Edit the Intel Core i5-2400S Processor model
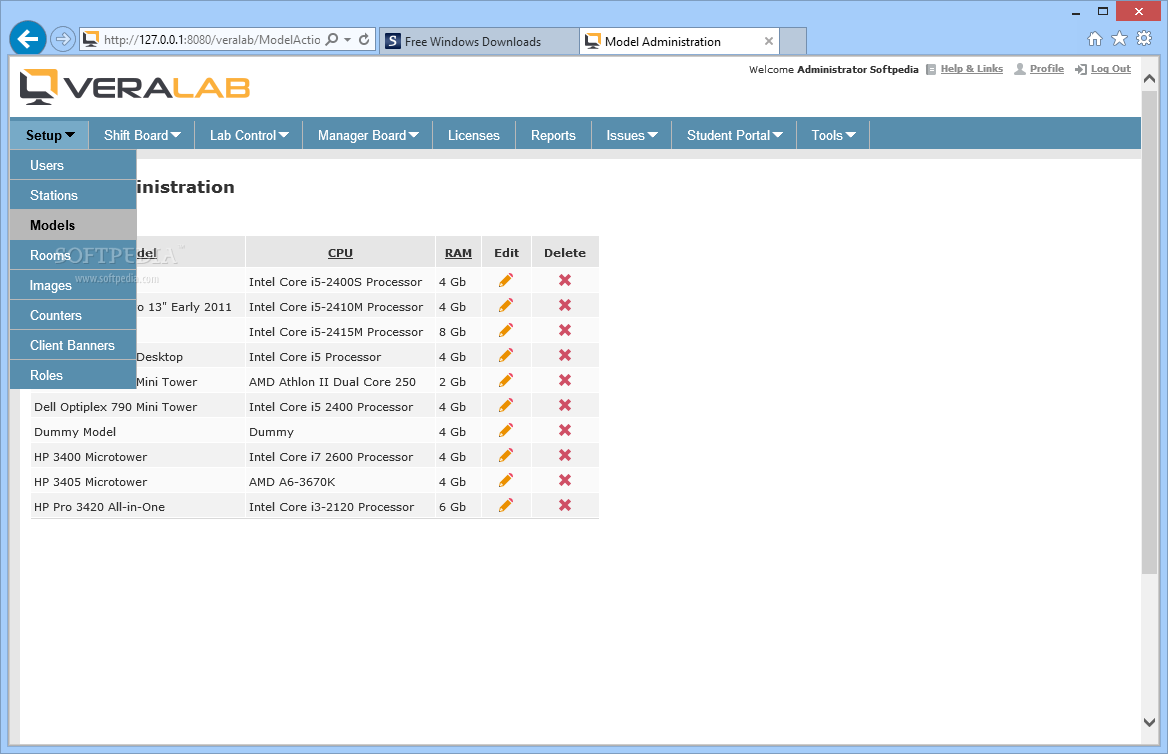The image size is (1168, 754). (x=506, y=280)
